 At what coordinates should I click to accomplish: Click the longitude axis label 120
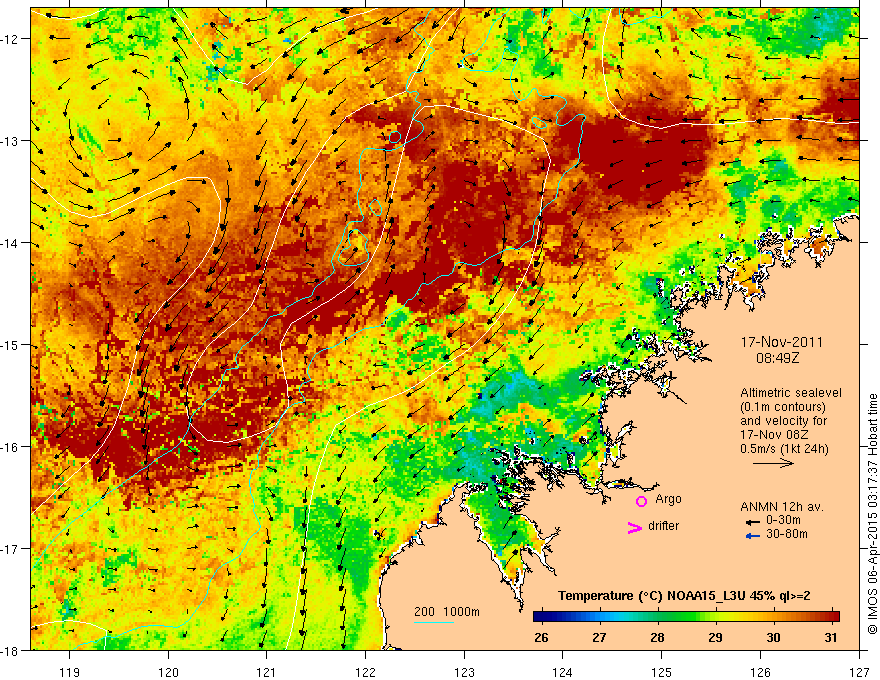[x=168, y=672]
